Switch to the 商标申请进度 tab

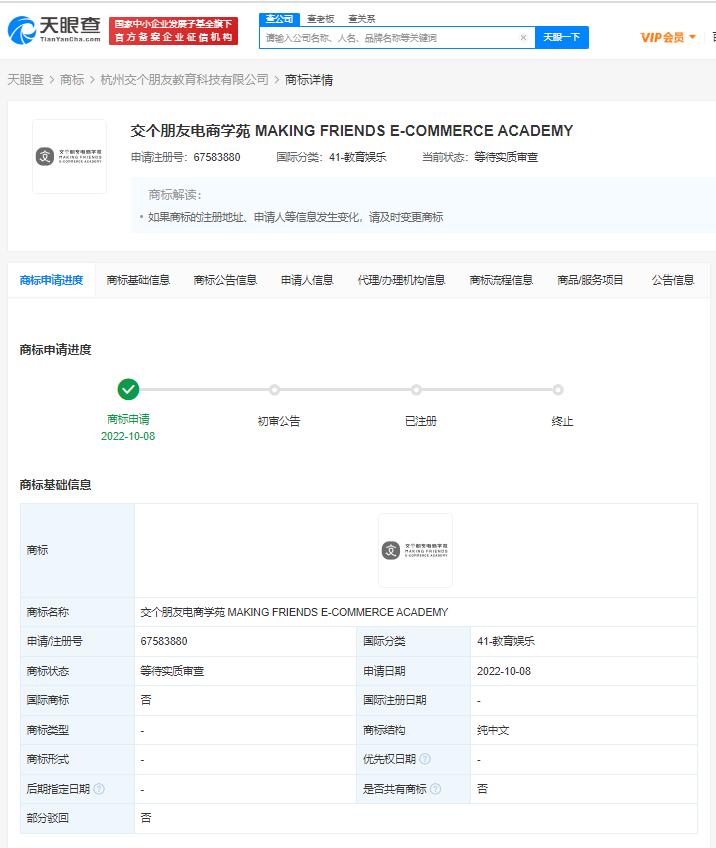point(51,280)
